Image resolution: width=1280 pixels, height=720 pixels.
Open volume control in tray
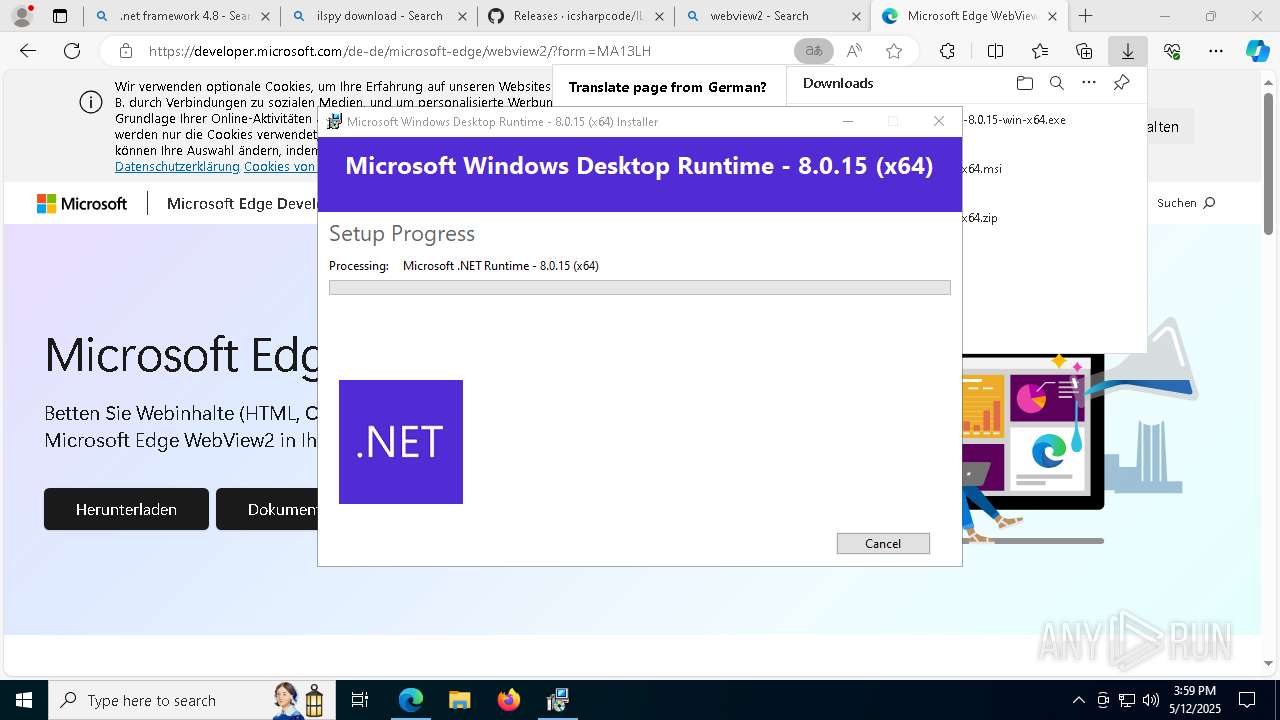point(1150,700)
